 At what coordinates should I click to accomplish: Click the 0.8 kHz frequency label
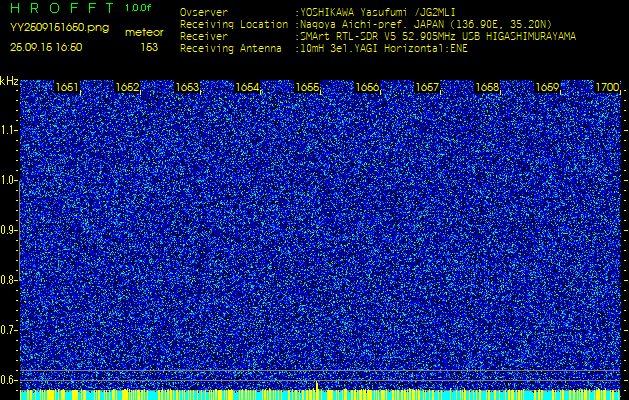8,280
